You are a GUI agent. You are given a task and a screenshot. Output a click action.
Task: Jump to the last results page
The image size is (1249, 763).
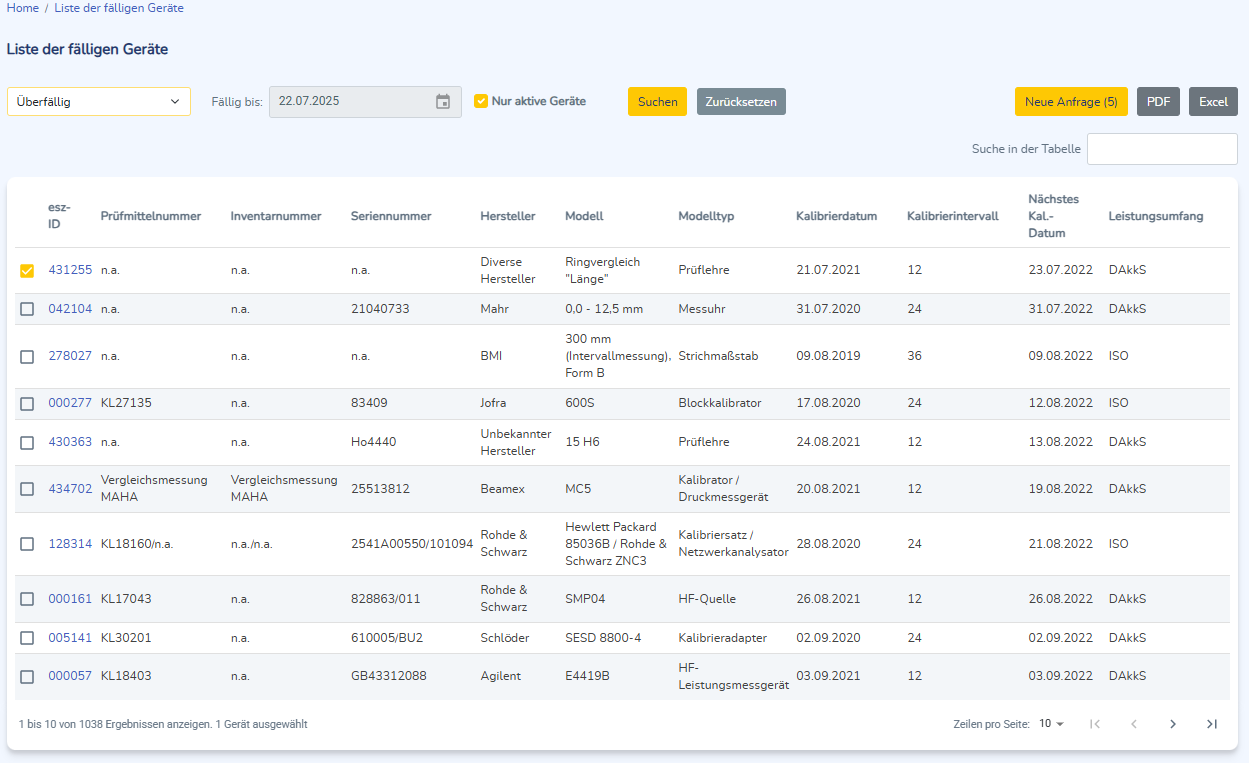(1212, 724)
